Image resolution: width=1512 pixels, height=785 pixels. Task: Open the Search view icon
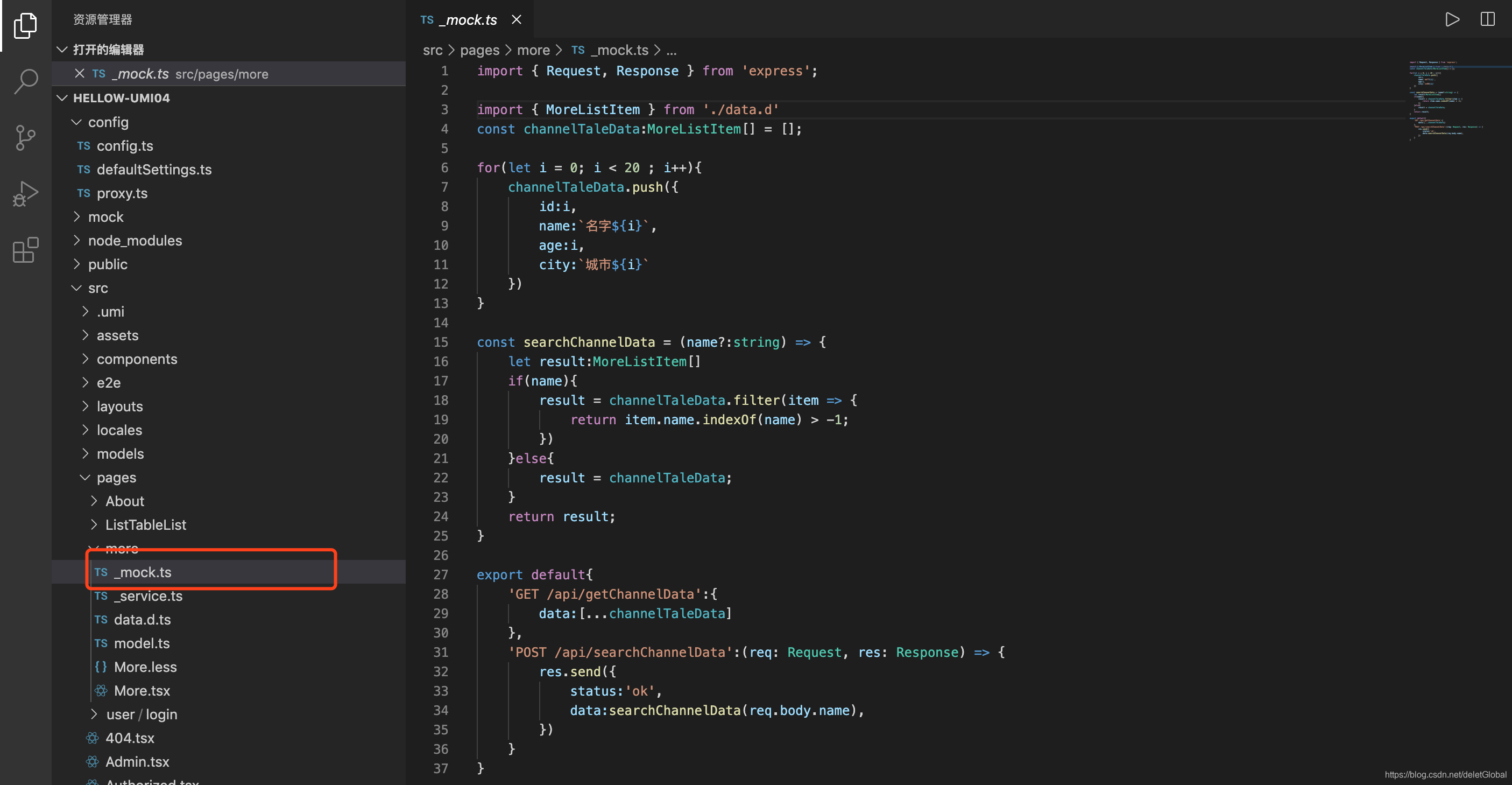(x=25, y=82)
